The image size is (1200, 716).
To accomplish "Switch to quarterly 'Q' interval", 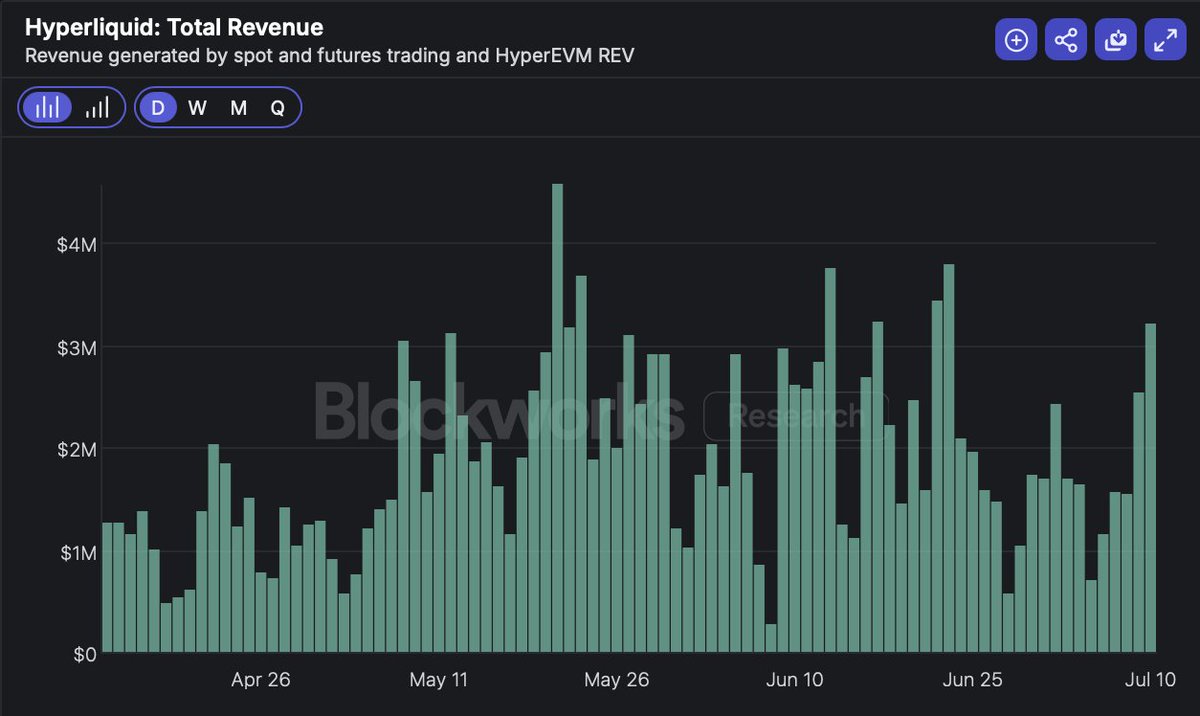I will [x=277, y=108].
